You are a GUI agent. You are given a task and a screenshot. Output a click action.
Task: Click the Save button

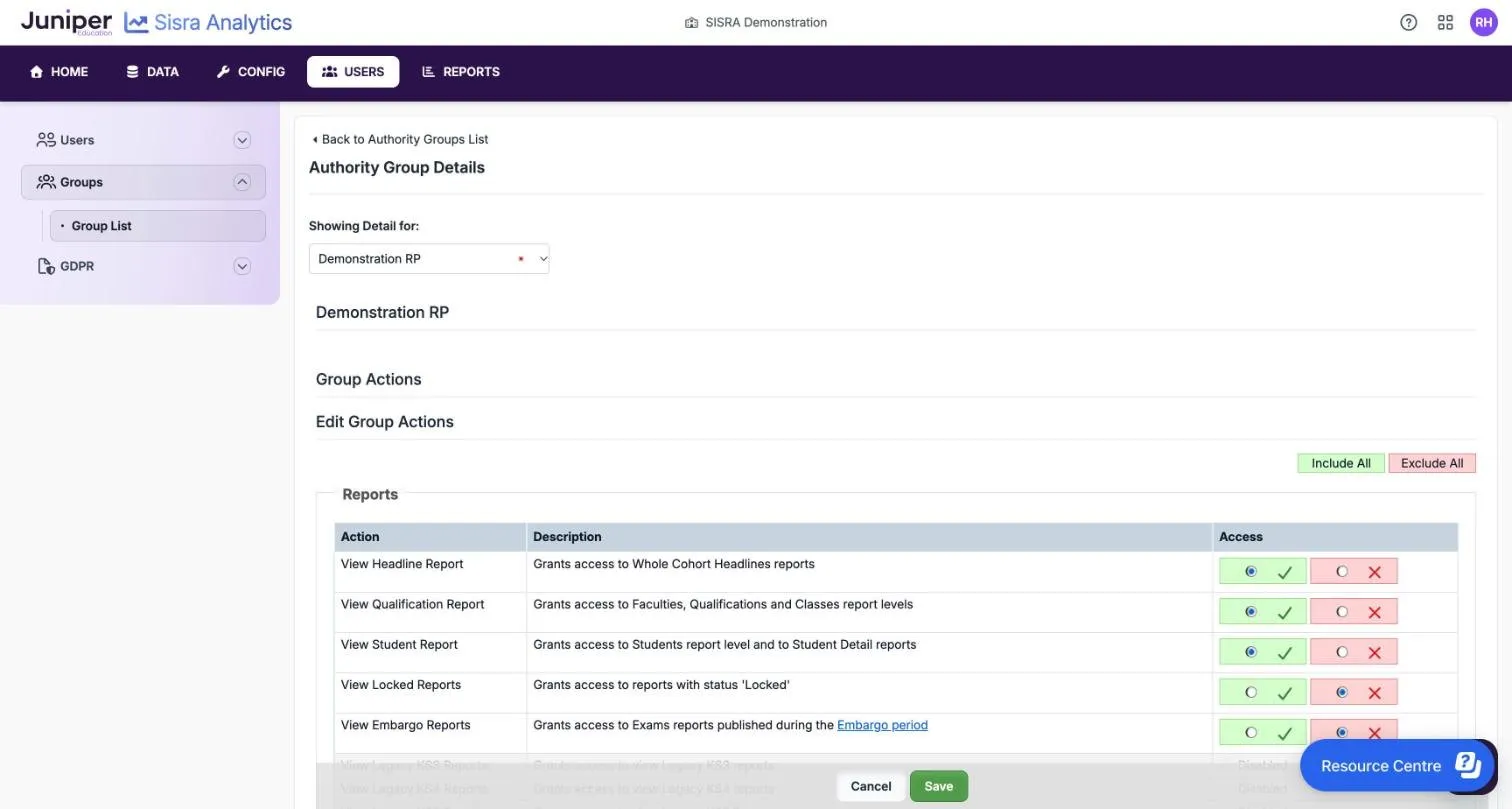pyautogui.click(x=938, y=786)
